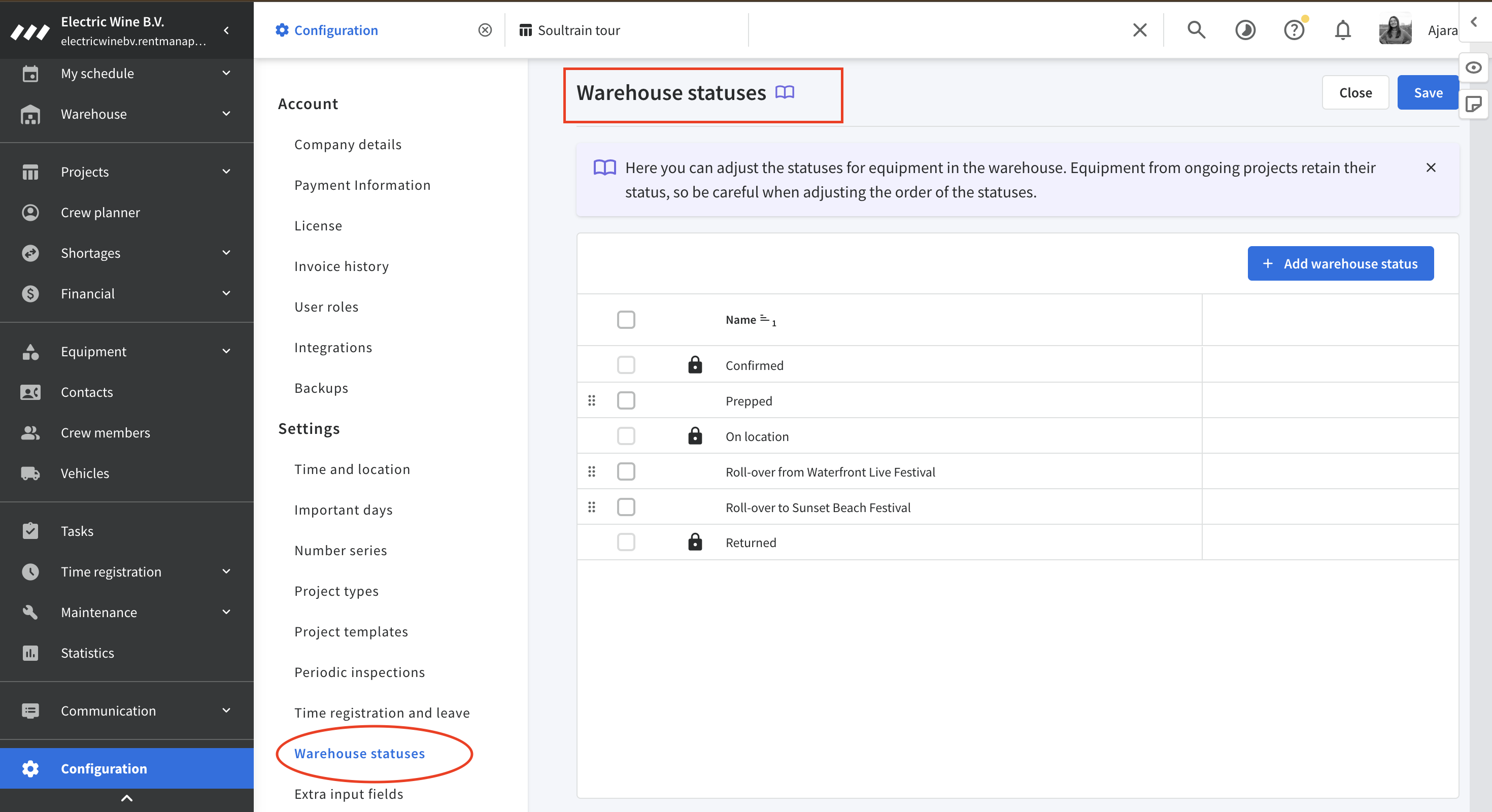This screenshot has width=1492, height=812.
Task: Click the lock icon on Returned row
Action: pos(694,542)
